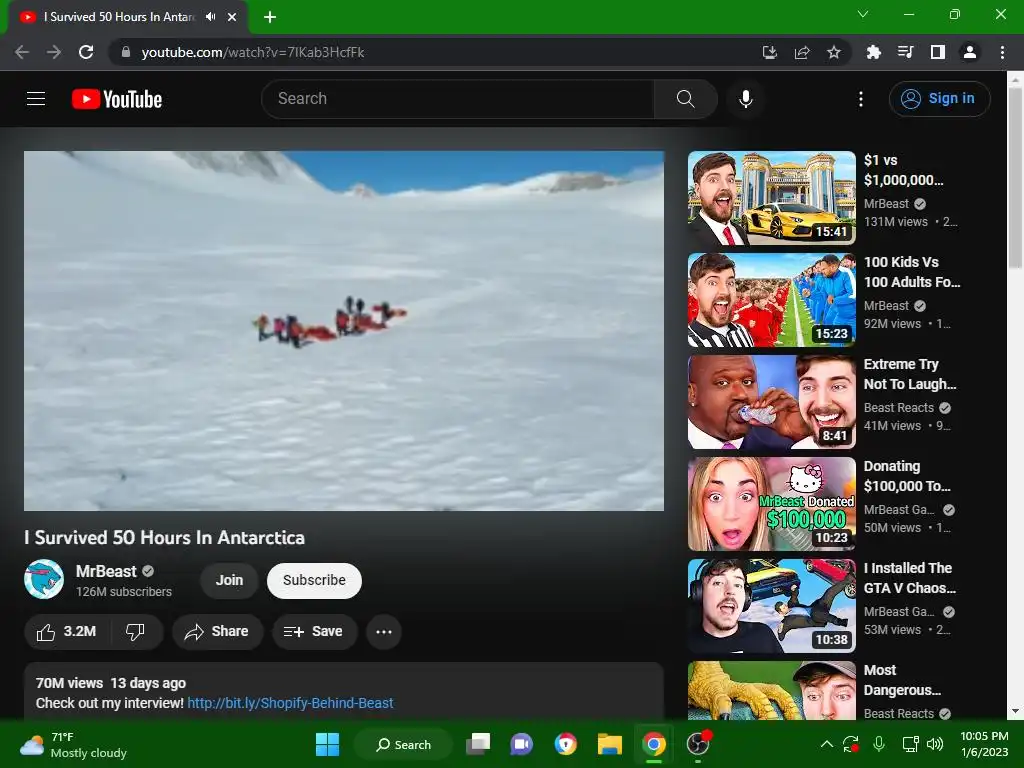Image resolution: width=1024 pixels, height=768 pixels.
Task: Subscribe to the MrBeast channel
Action: [x=314, y=580]
